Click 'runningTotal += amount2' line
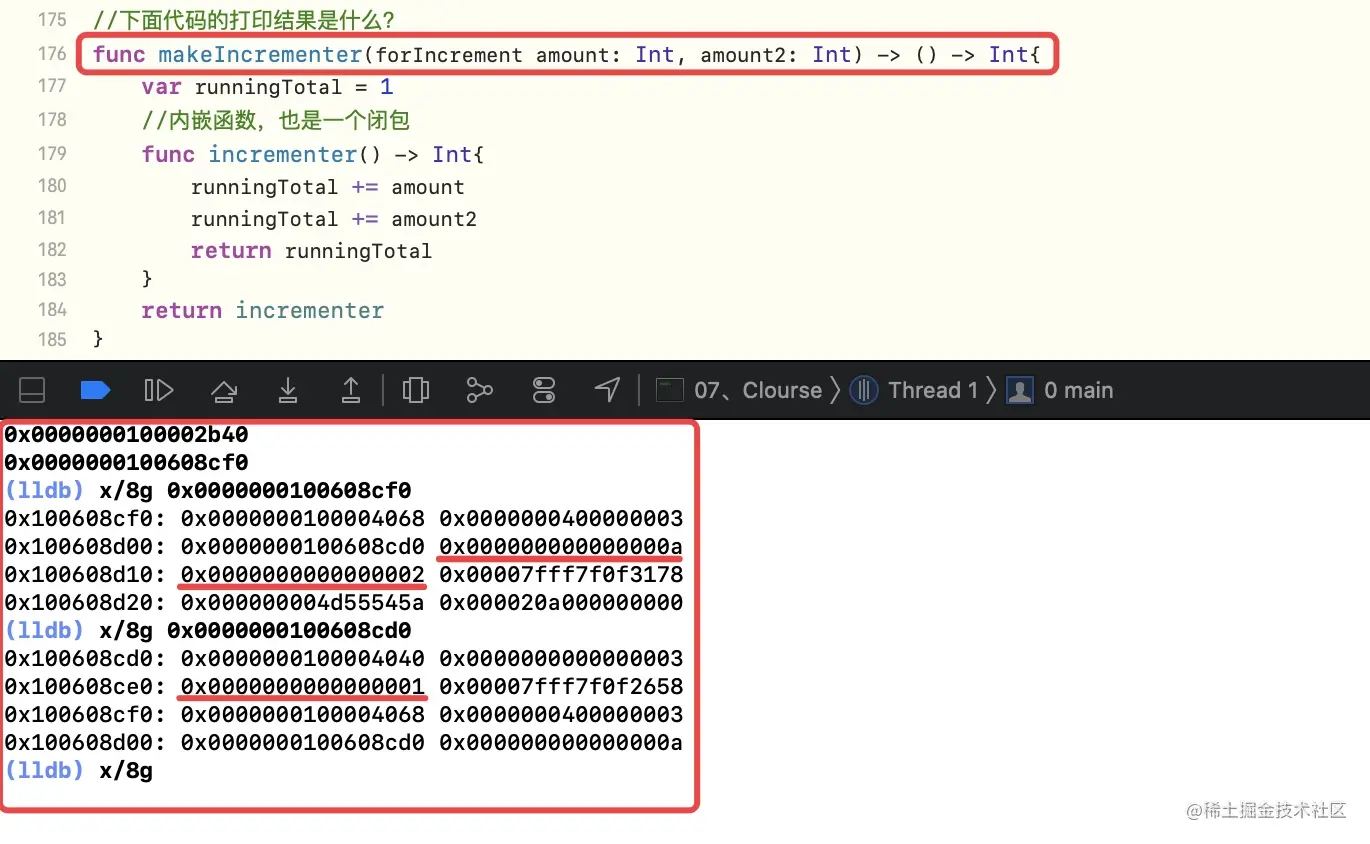 (x=334, y=219)
